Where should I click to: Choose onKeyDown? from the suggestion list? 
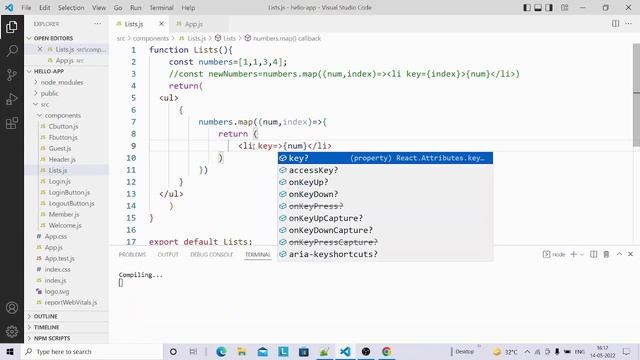(x=385, y=194)
